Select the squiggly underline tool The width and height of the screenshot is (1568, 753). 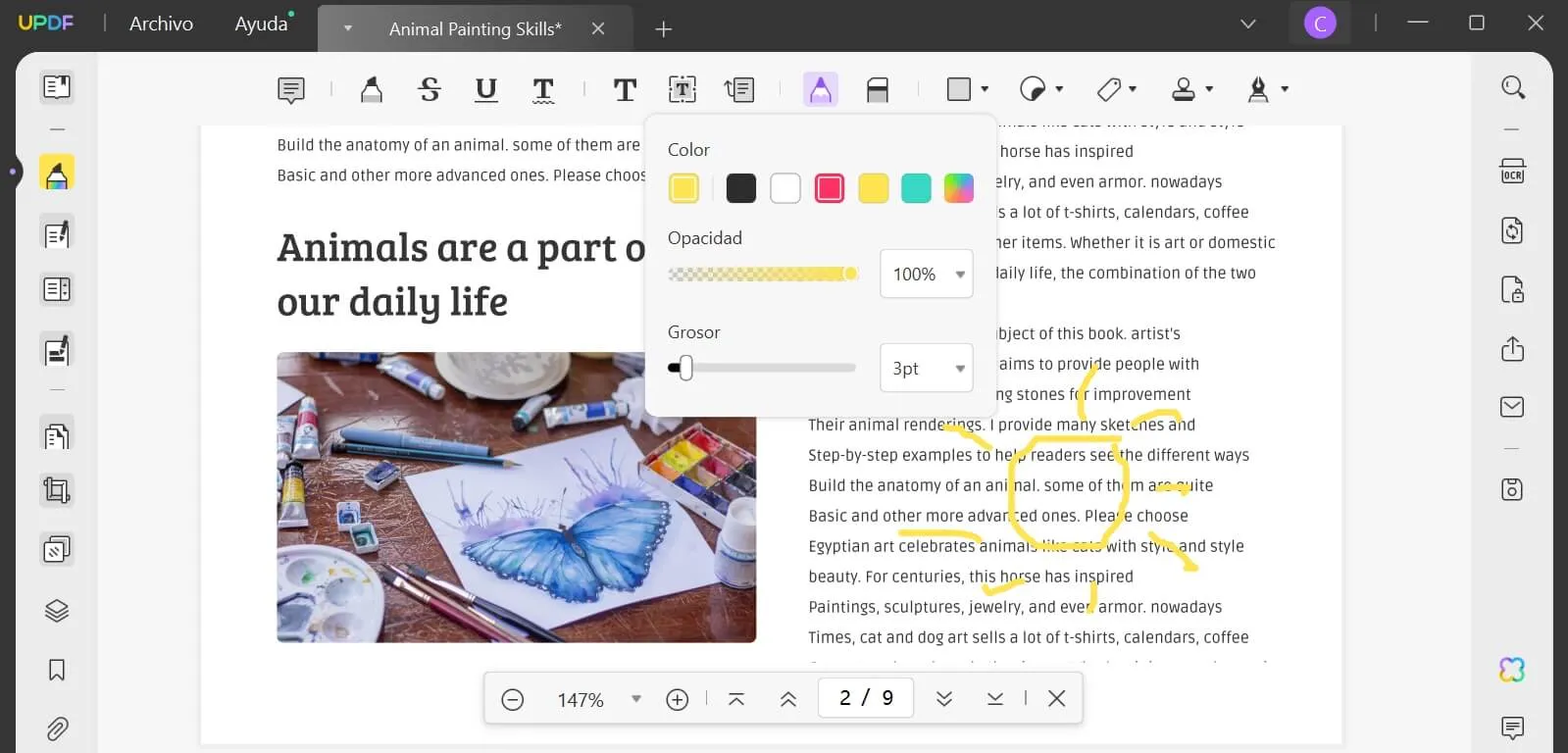tap(542, 90)
